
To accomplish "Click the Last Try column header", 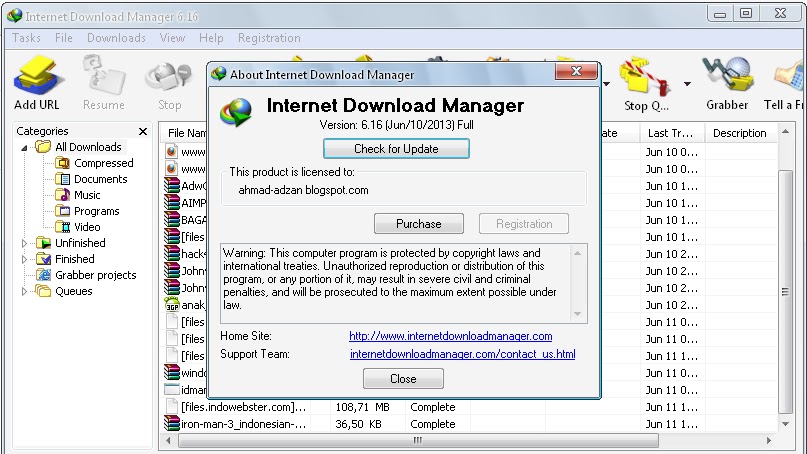I will [672, 133].
